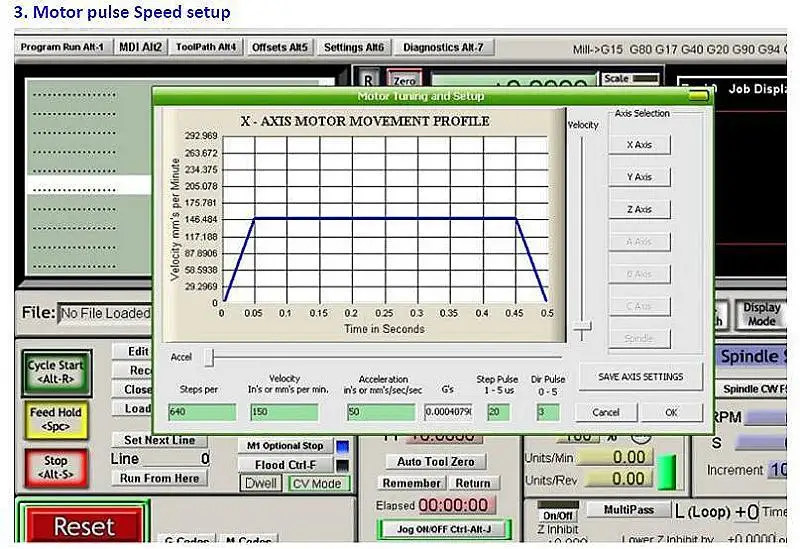This screenshot has height=549, width=800.
Task: Click the Dwell button
Action: tap(261, 483)
